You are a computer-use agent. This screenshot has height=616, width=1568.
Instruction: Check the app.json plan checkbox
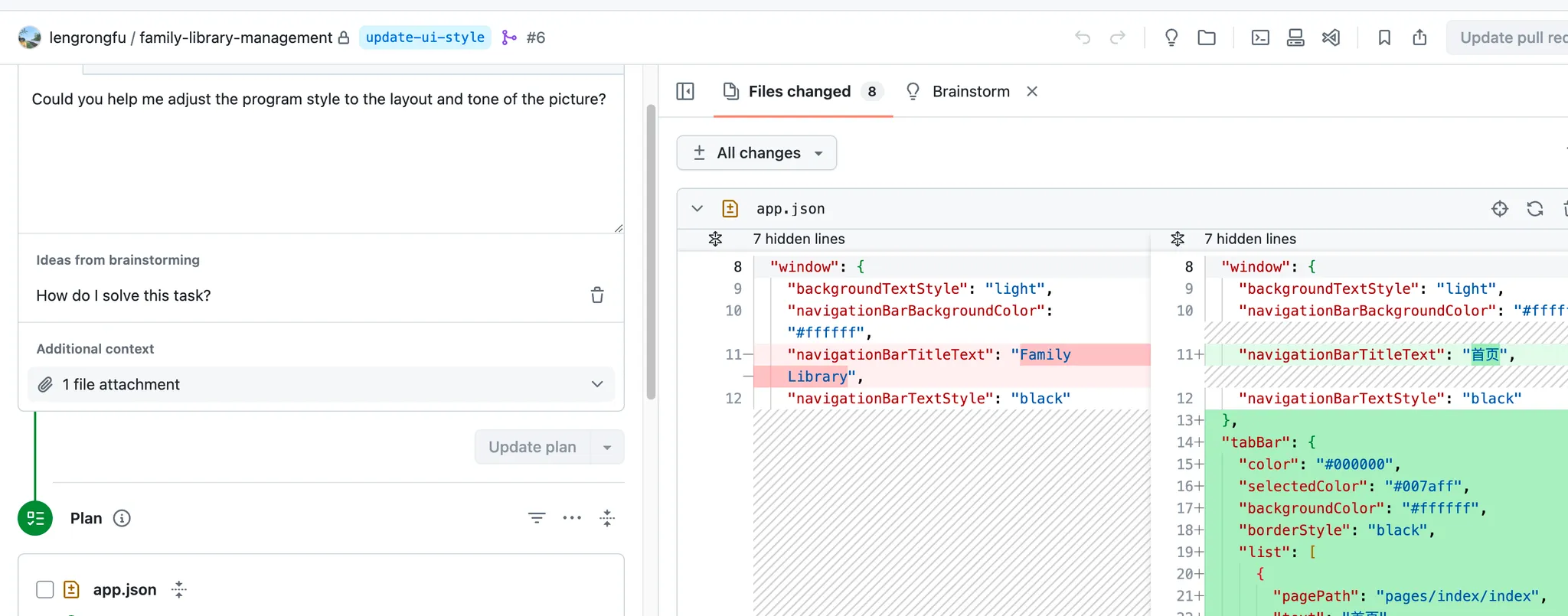click(45, 589)
